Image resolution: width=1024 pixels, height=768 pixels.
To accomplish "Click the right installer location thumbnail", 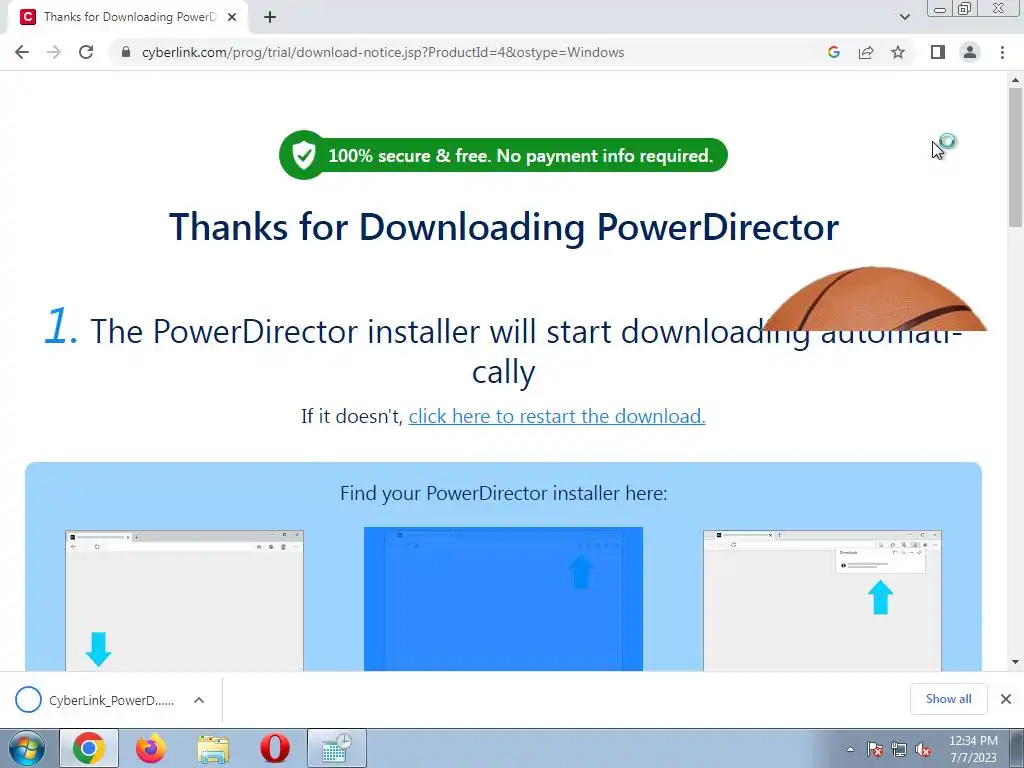I will [x=822, y=601].
